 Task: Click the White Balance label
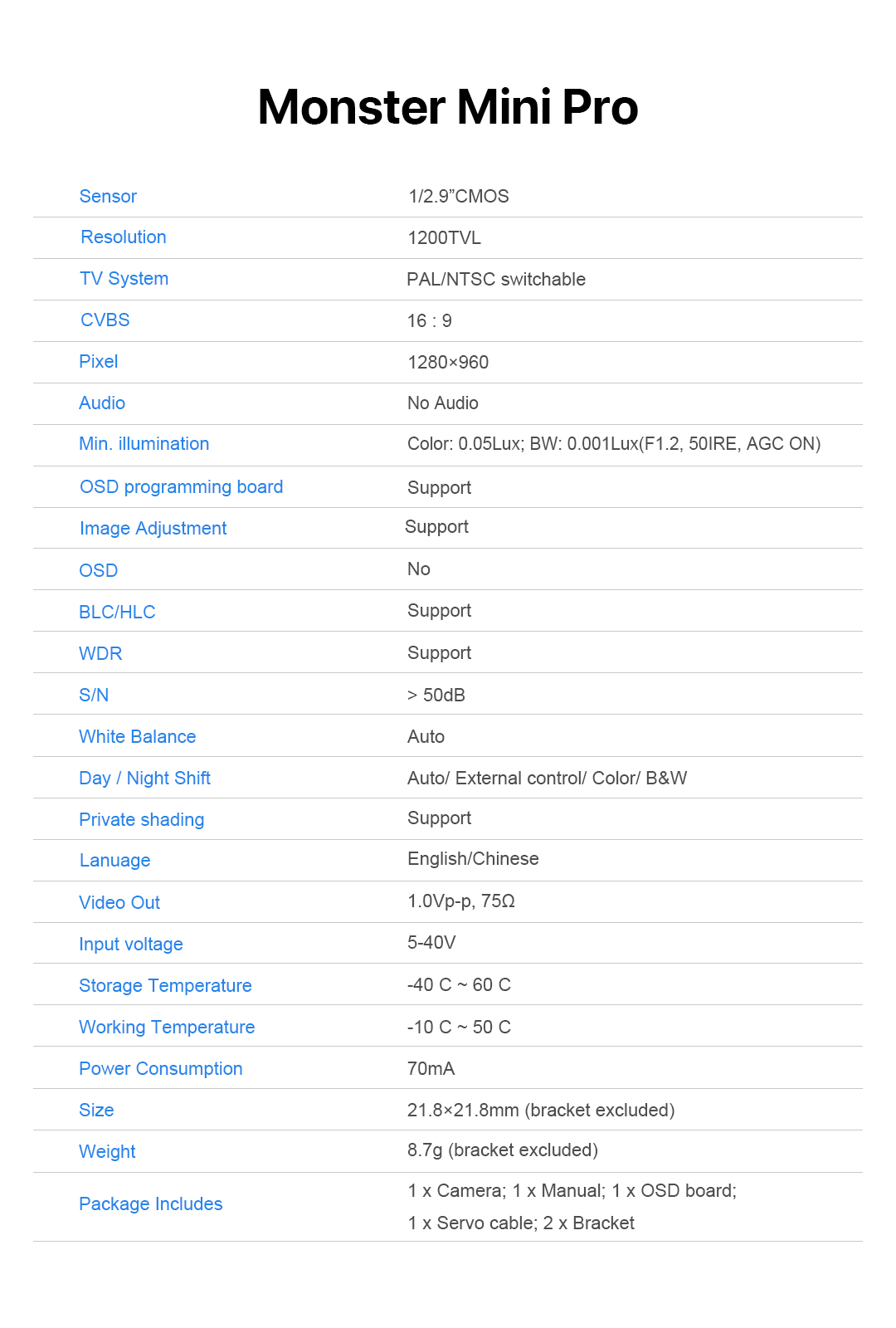tap(137, 737)
